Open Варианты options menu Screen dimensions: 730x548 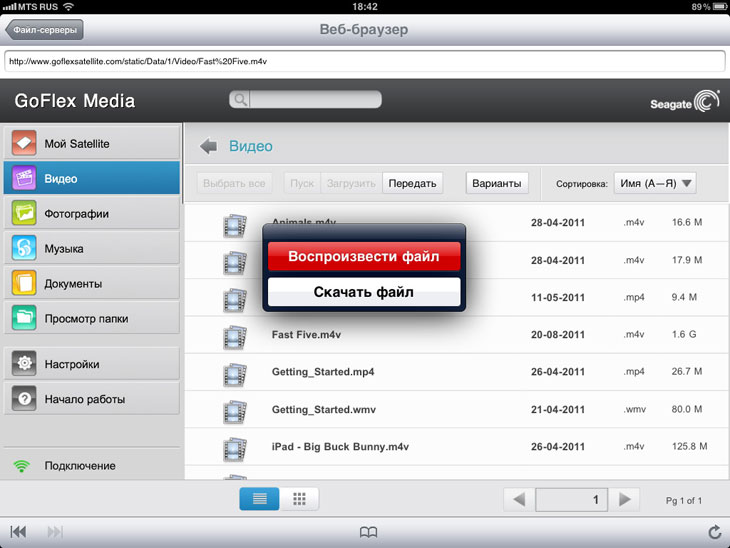tap(496, 183)
